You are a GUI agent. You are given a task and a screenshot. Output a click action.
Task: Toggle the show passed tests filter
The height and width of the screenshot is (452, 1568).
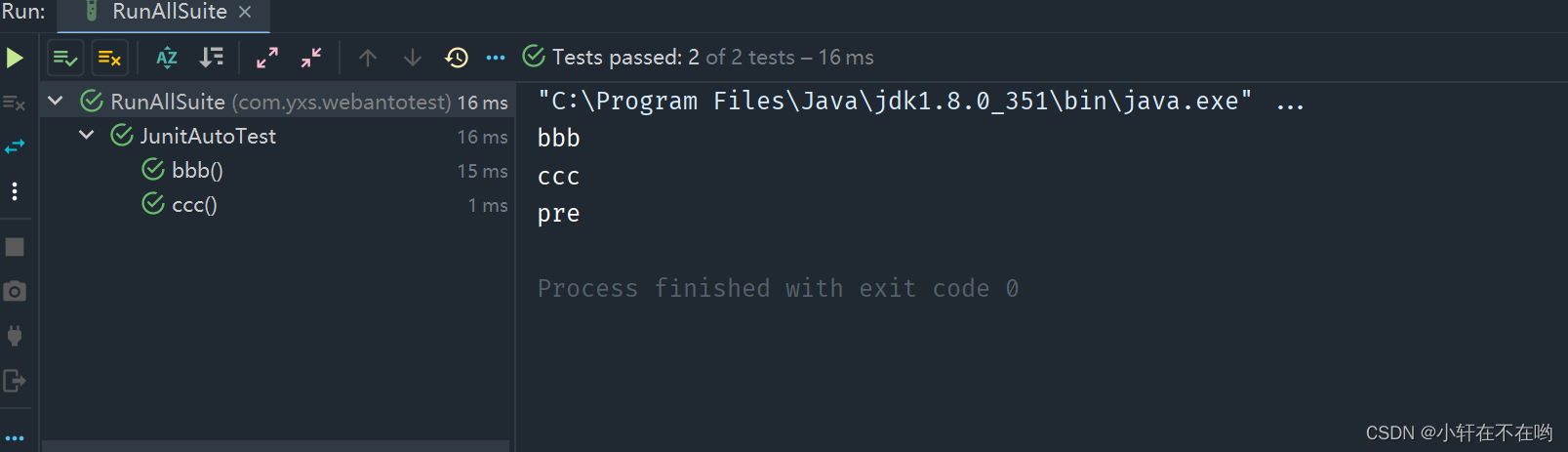tap(65, 59)
